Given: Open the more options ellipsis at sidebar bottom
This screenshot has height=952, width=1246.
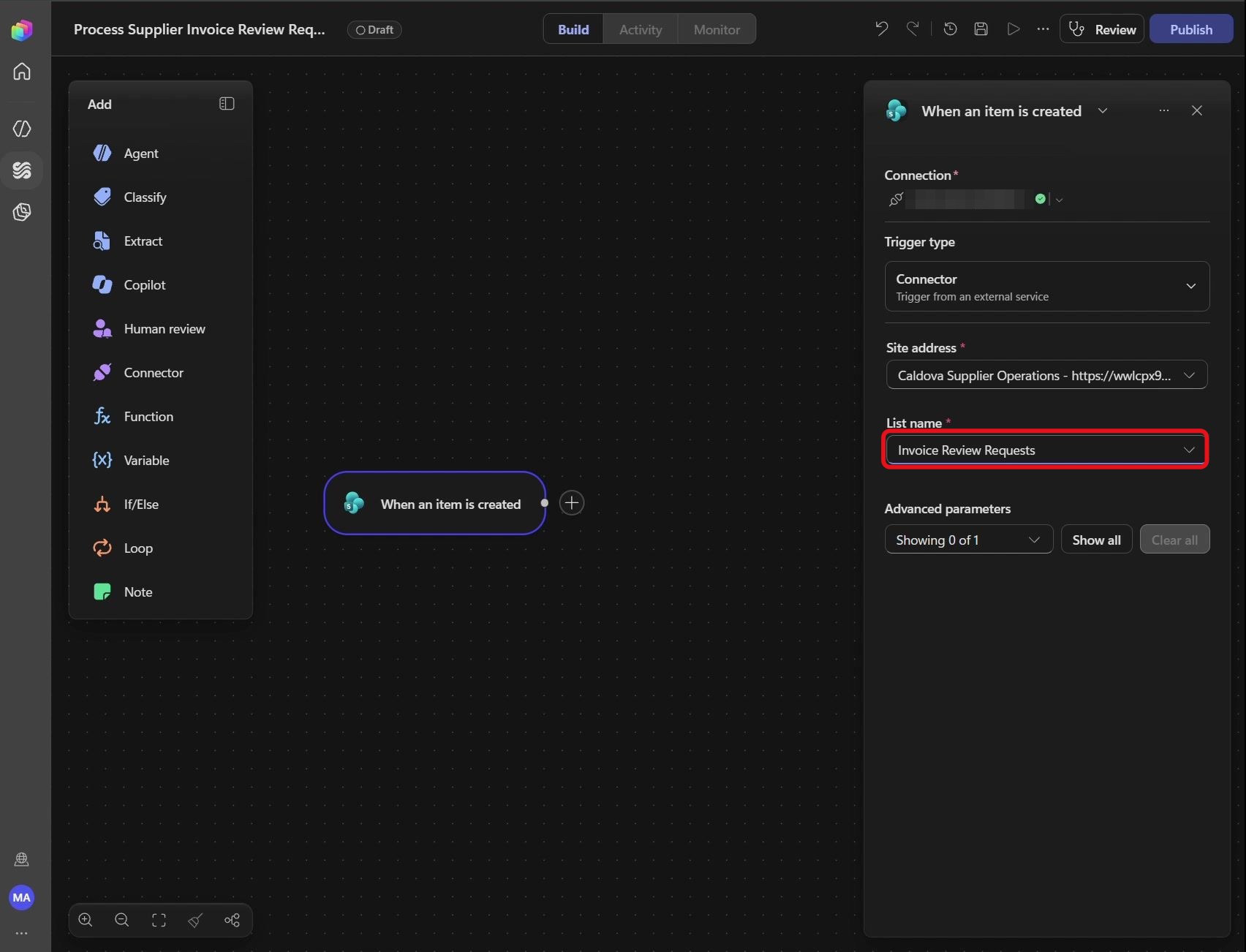Looking at the screenshot, I should [22, 934].
